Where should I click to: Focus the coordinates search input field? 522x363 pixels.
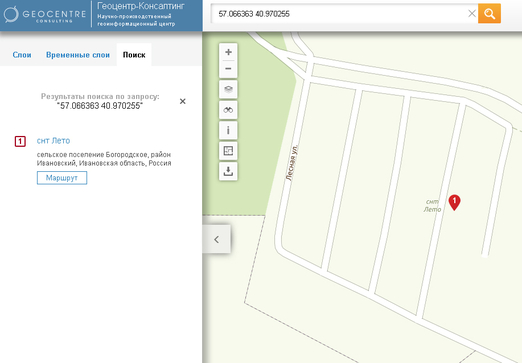coord(340,14)
